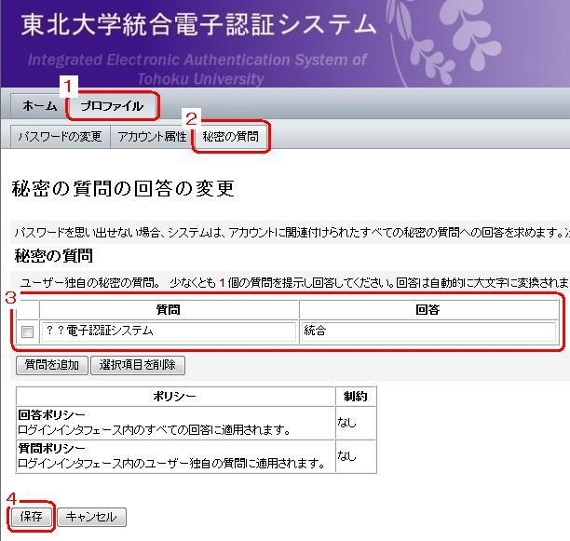Click the 制約 column header

356,396
